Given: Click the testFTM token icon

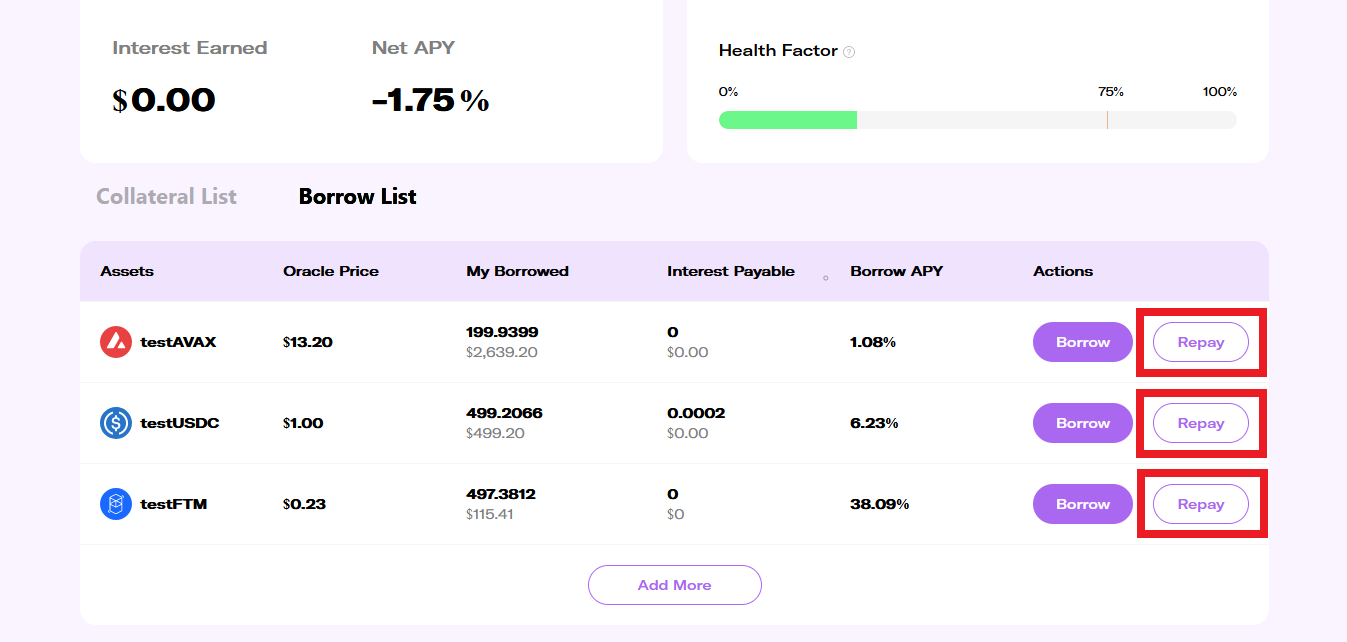Looking at the screenshot, I should [x=116, y=504].
